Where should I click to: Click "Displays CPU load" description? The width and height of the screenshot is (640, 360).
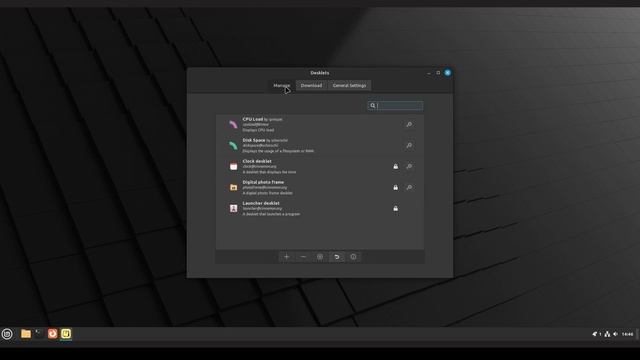(258, 130)
